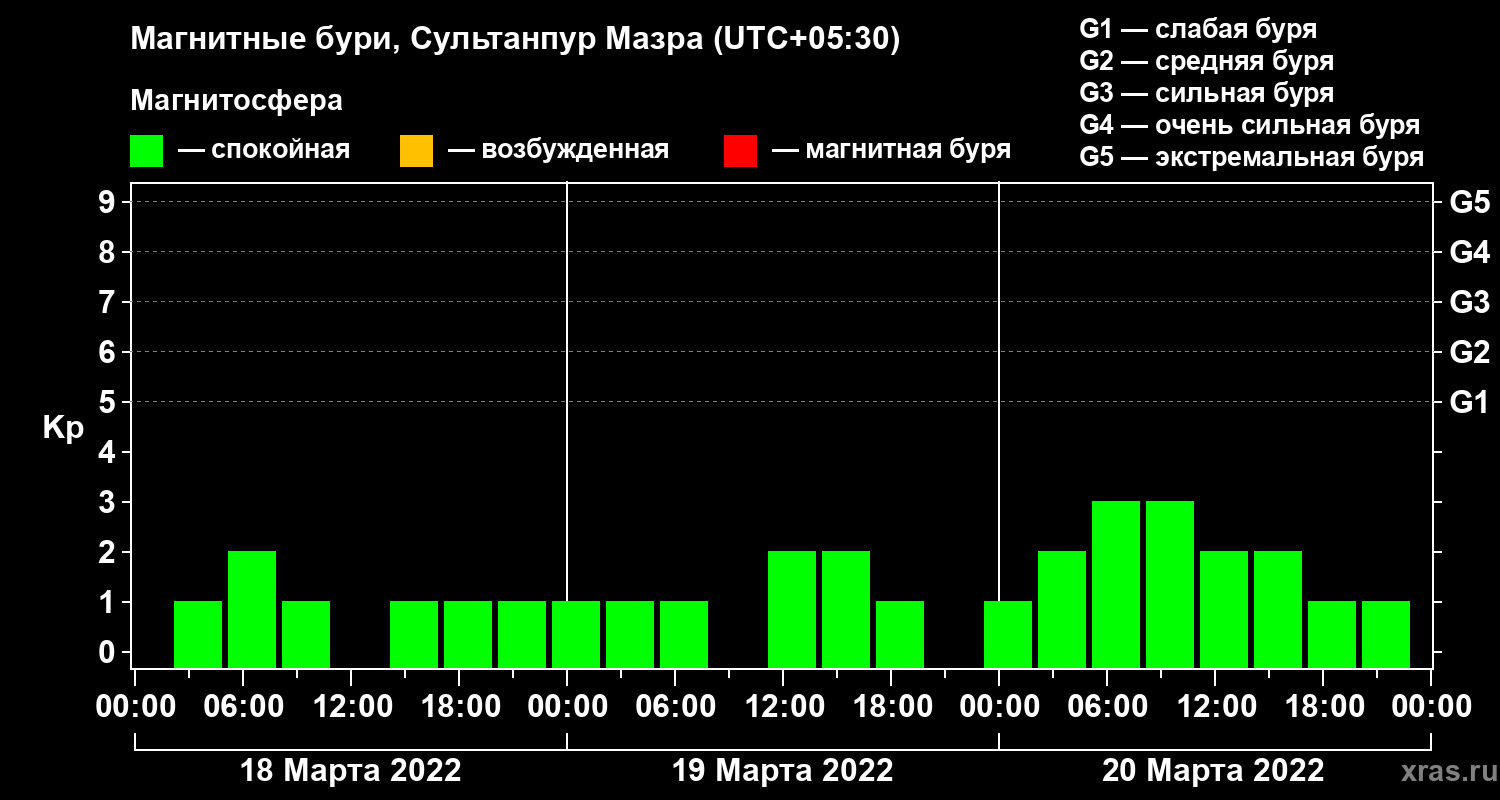Click the Kp 1 bar at 00:00 March 20
Screen dimensions: 1500x800
(1008, 634)
